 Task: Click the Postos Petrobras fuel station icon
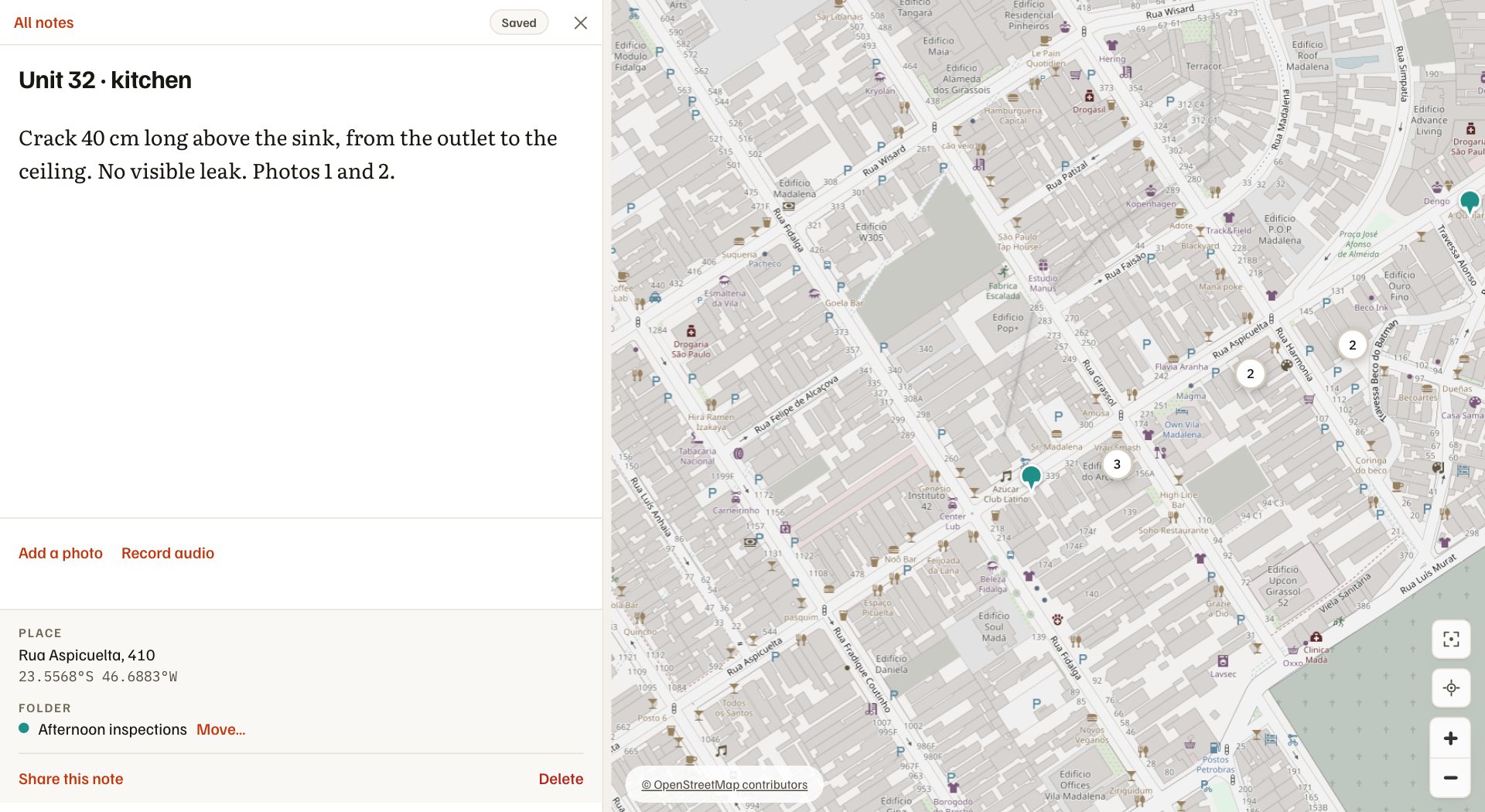click(1215, 748)
